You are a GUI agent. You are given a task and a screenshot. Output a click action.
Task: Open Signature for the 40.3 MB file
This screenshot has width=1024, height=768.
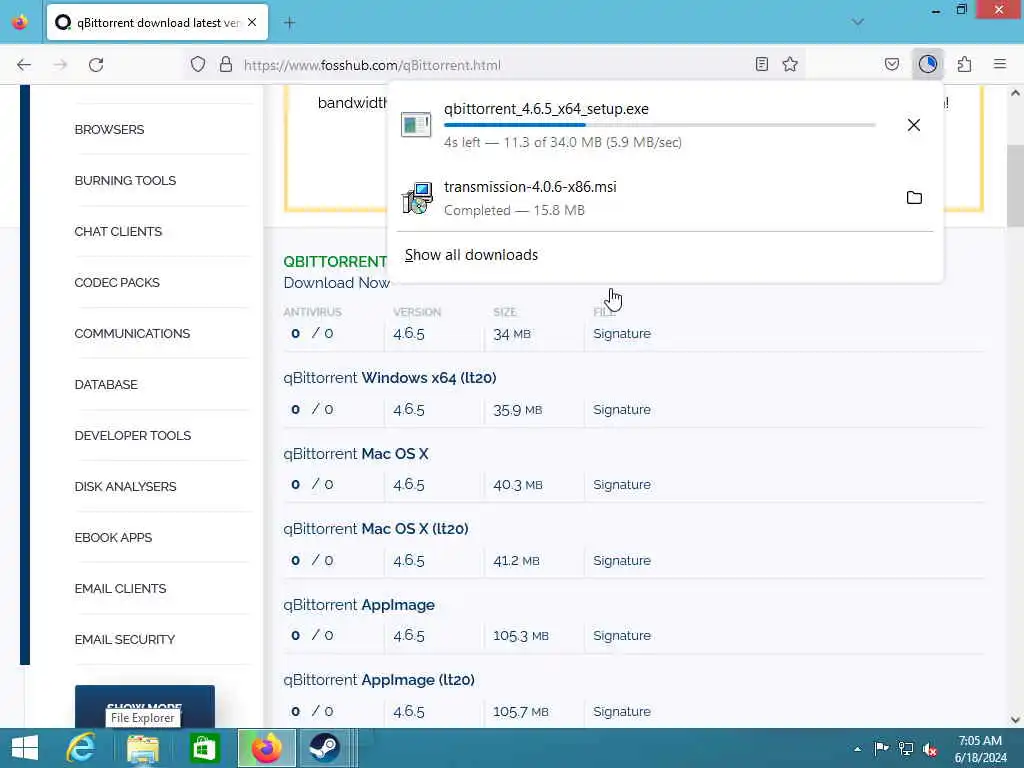[x=622, y=485]
